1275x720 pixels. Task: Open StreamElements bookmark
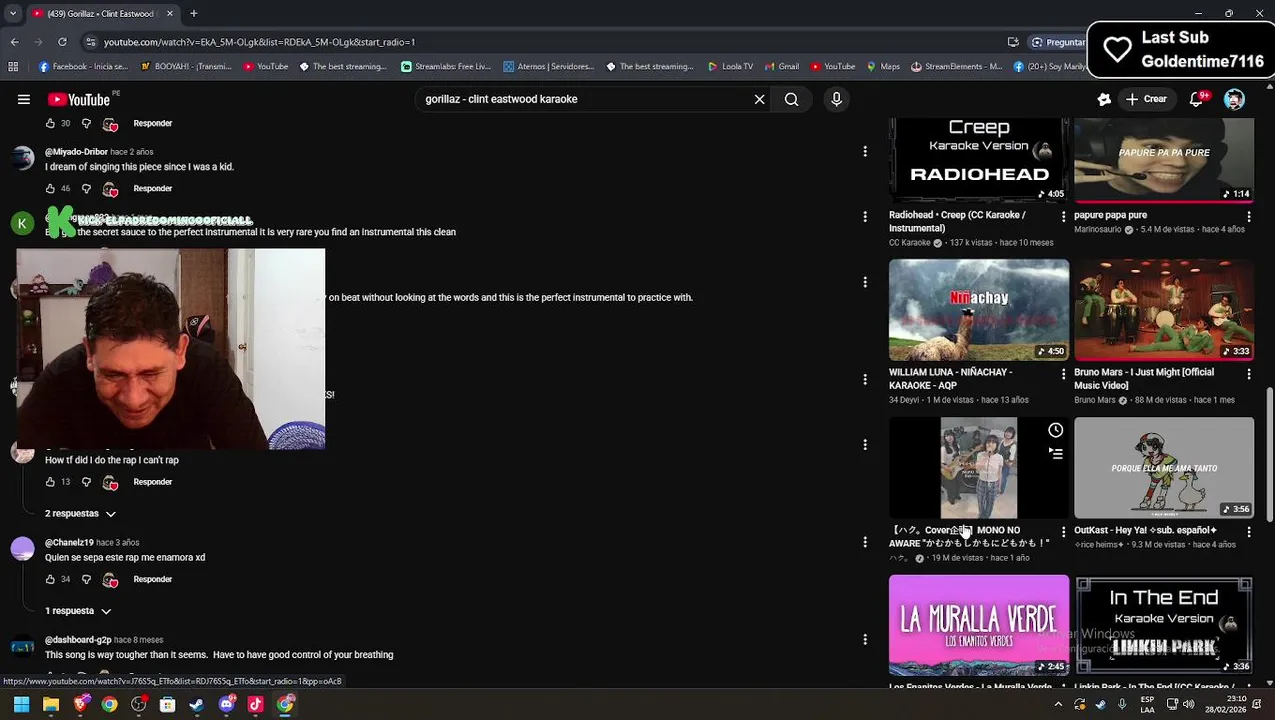coord(956,66)
